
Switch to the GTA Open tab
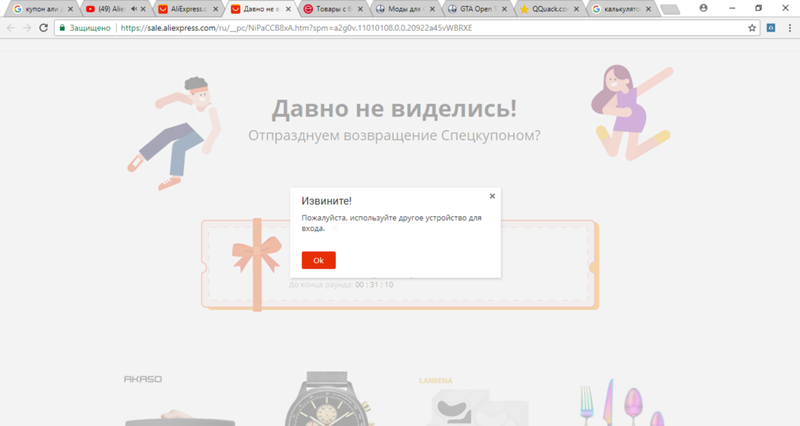click(x=476, y=9)
